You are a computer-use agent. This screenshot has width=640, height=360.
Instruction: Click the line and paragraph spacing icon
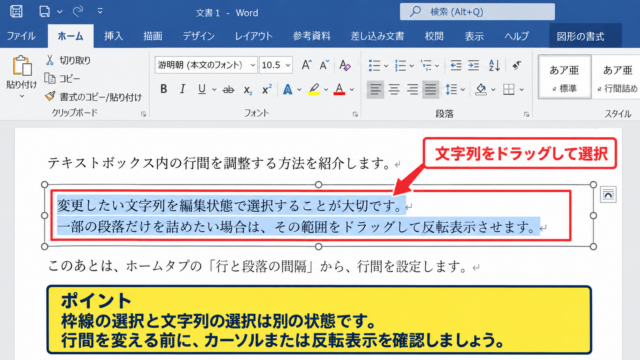451,89
